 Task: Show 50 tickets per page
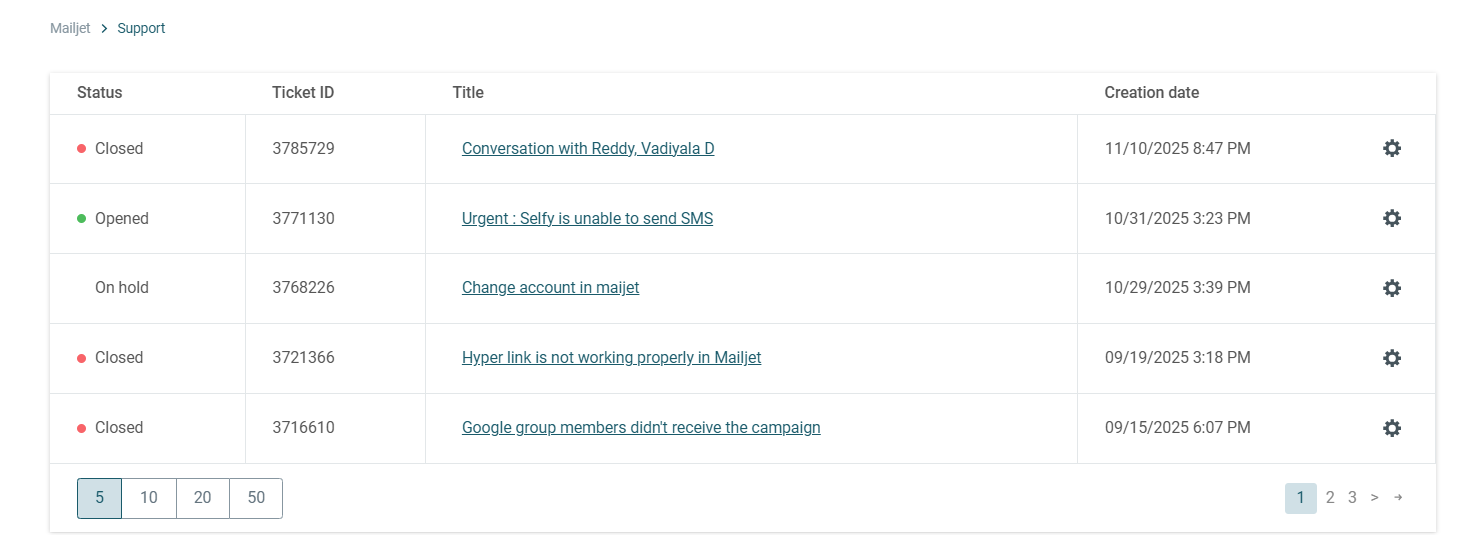[256, 498]
